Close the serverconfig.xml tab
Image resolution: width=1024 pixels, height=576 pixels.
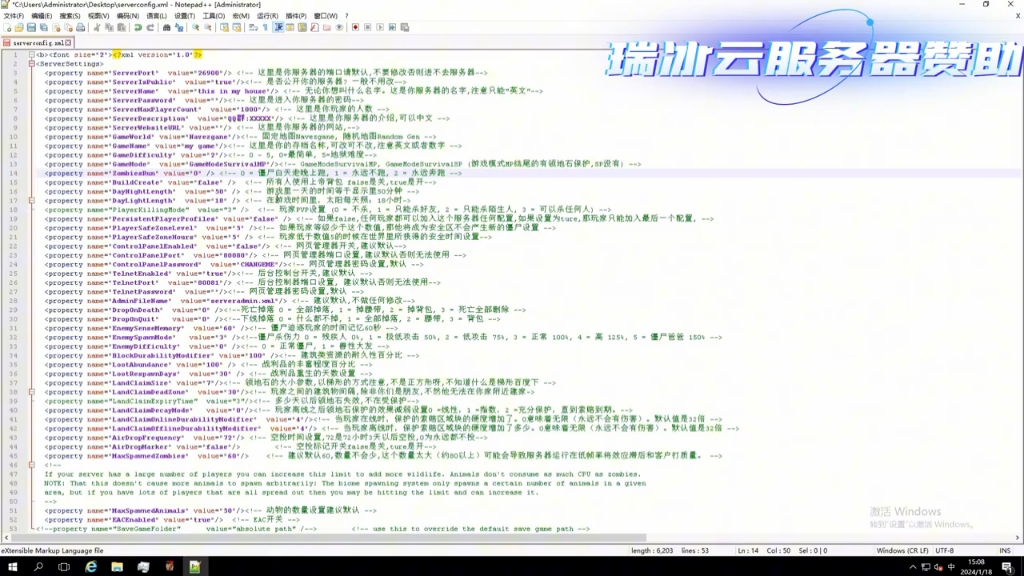(x=69, y=42)
